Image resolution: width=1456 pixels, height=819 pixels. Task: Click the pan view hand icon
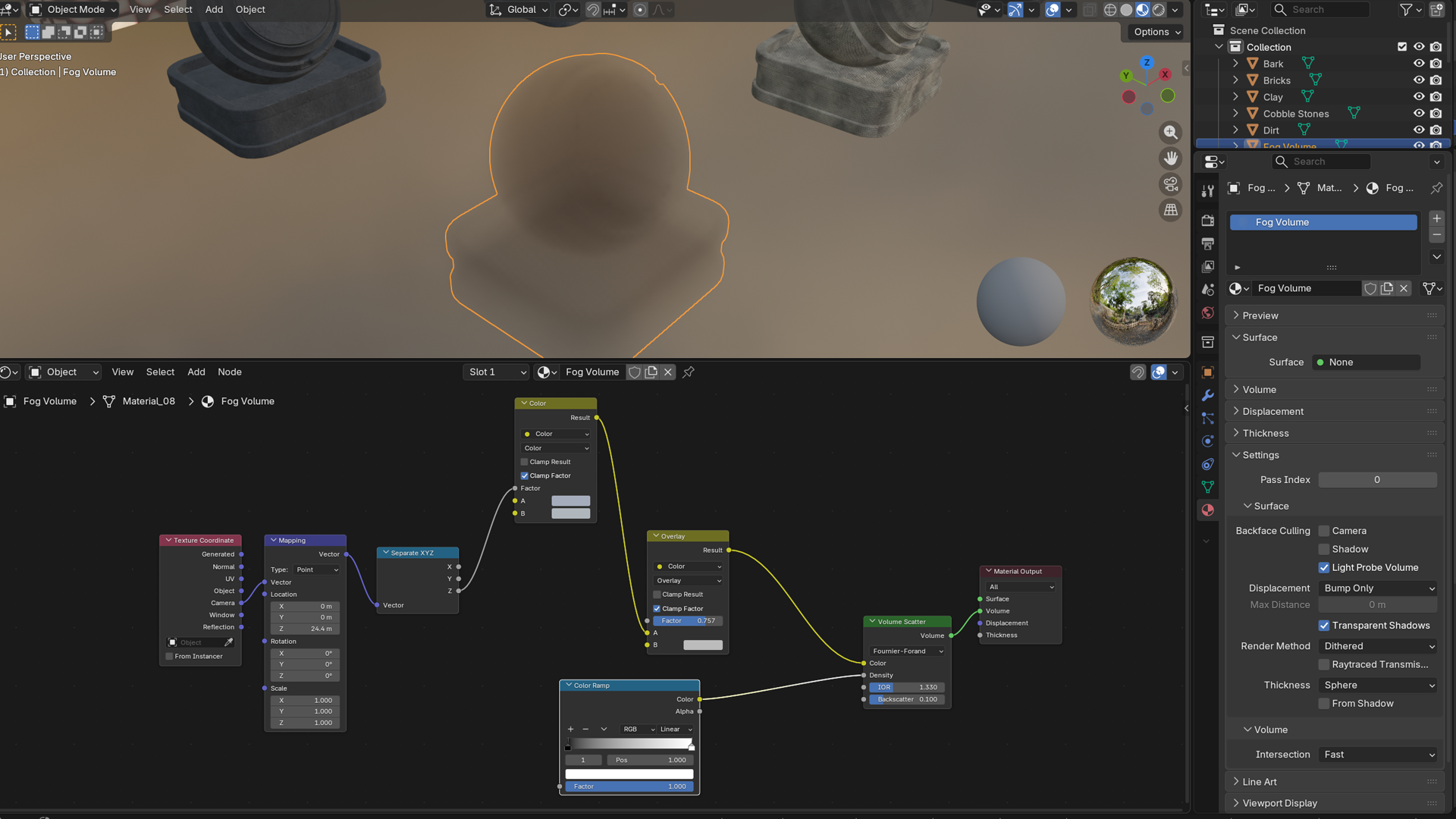tap(1171, 158)
